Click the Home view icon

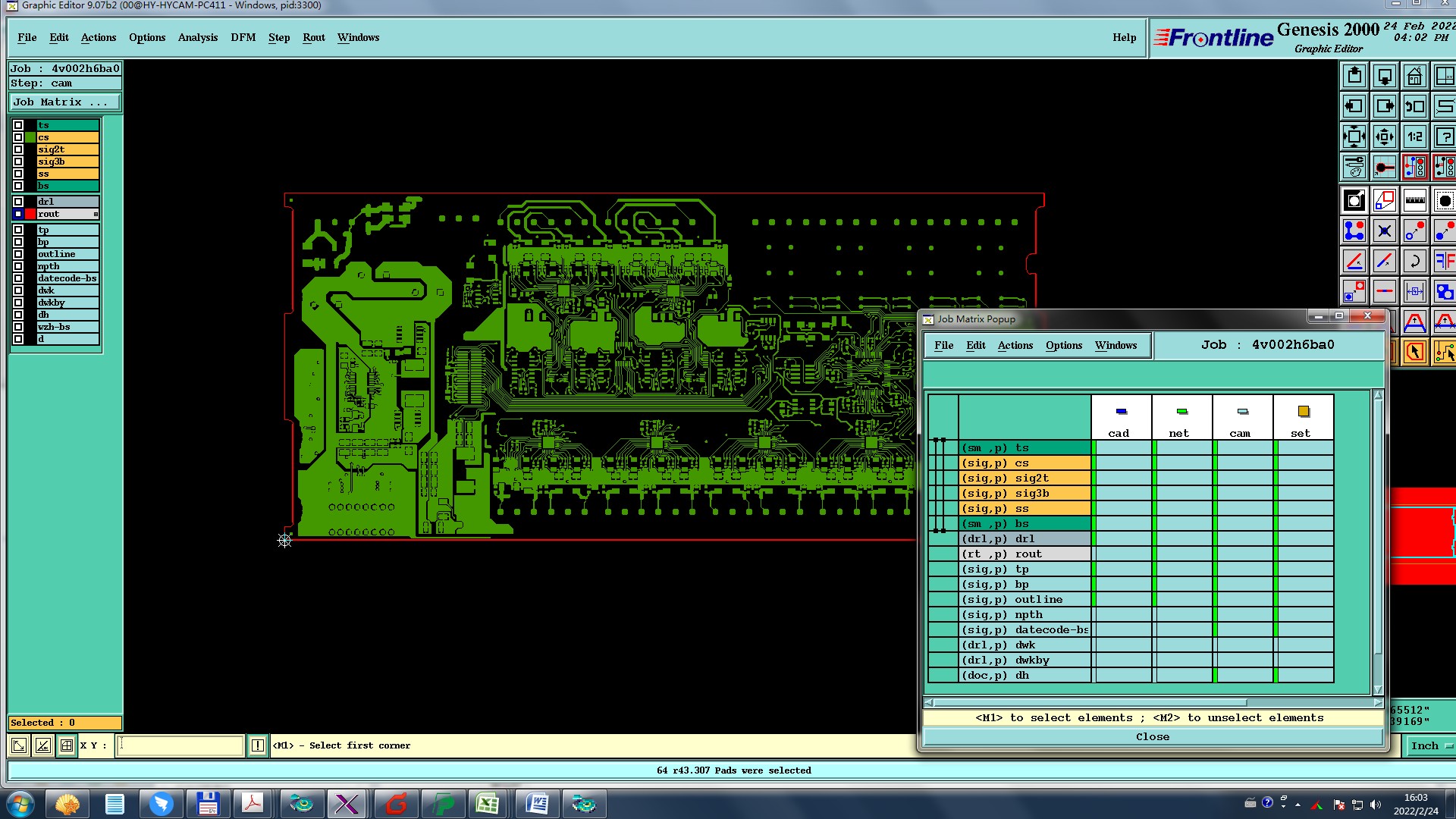(x=1414, y=77)
